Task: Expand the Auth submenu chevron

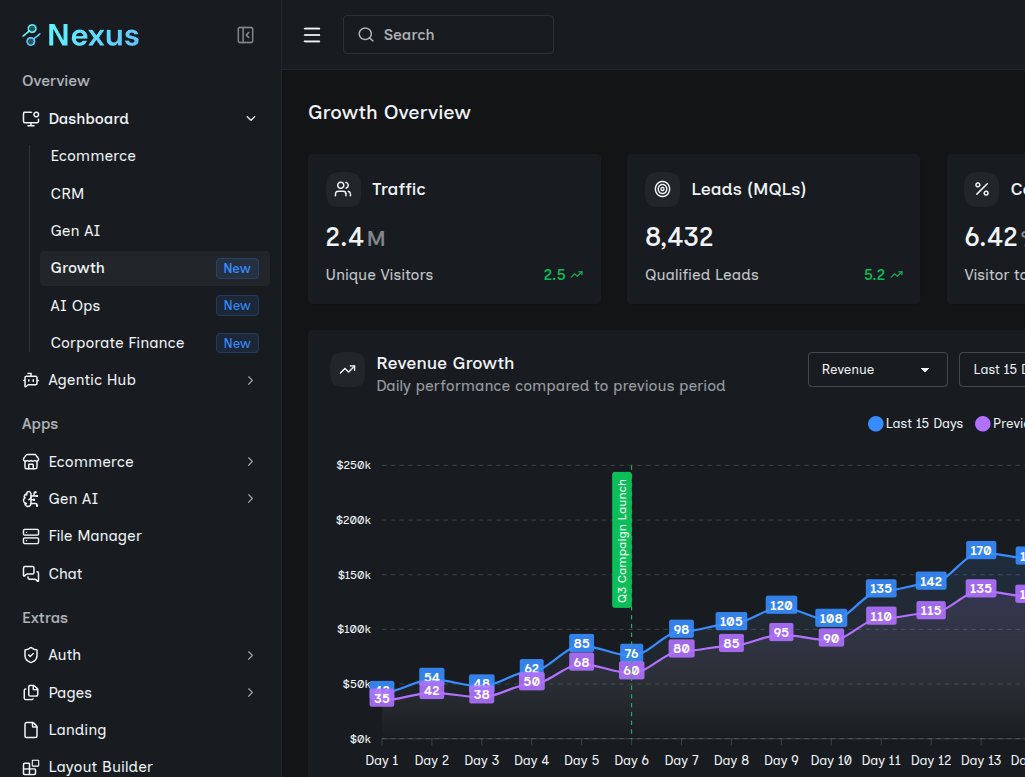Action: tap(250, 655)
